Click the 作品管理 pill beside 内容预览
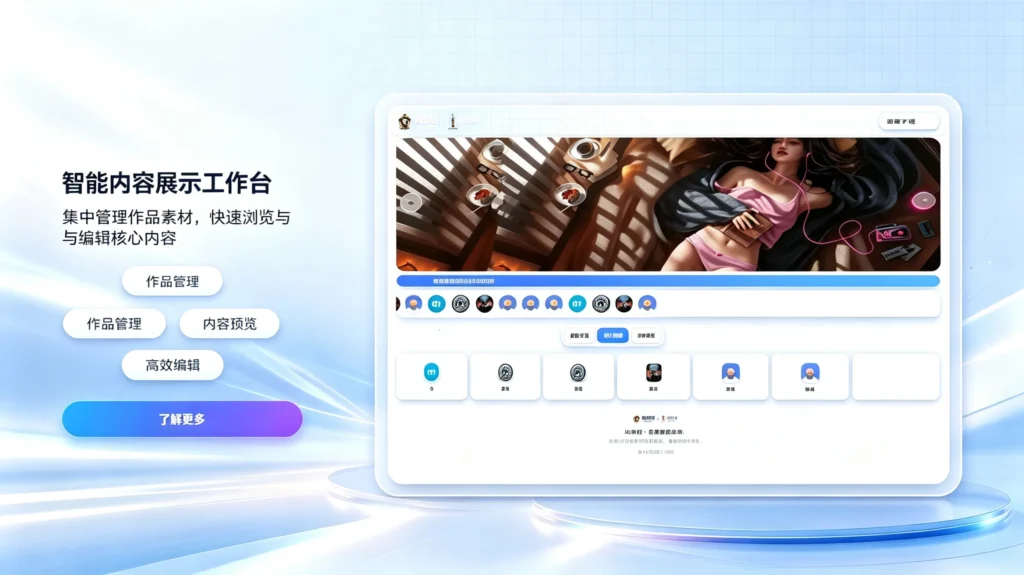The height and width of the screenshot is (575, 1024). point(114,323)
